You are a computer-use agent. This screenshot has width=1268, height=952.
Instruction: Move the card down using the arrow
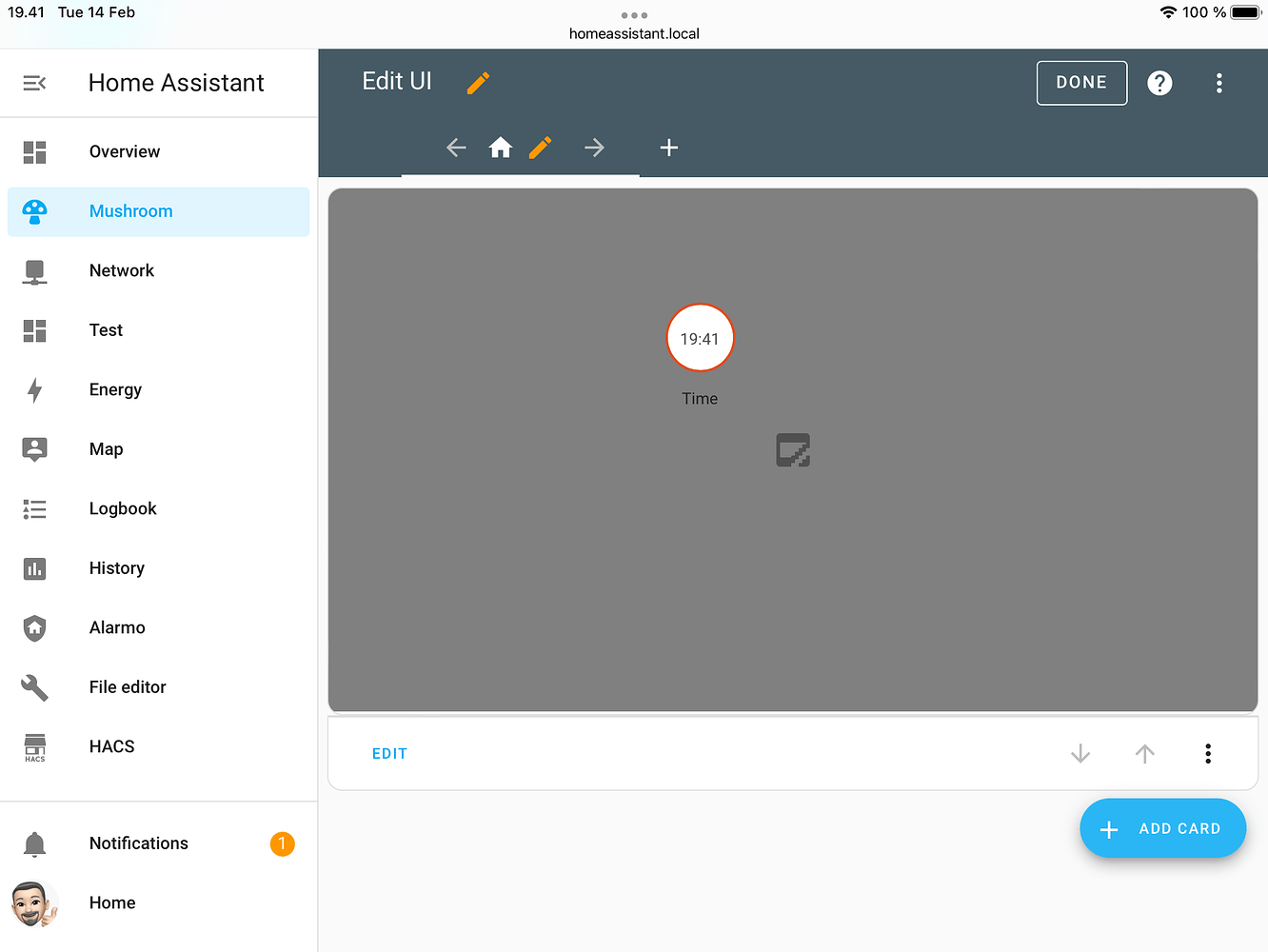click(1080, 753)
